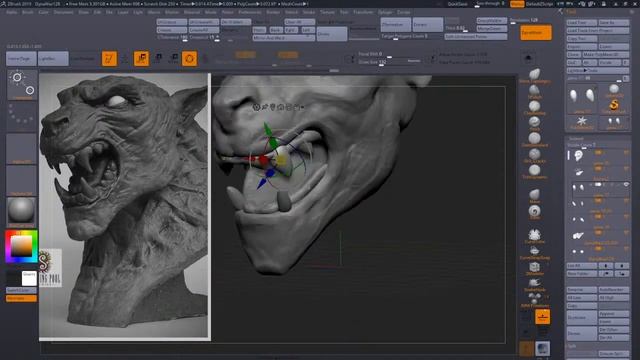The height and width of the screenshot is (360, 640).
Task: Select the Move Topological brush
Action: pos(534,76)
